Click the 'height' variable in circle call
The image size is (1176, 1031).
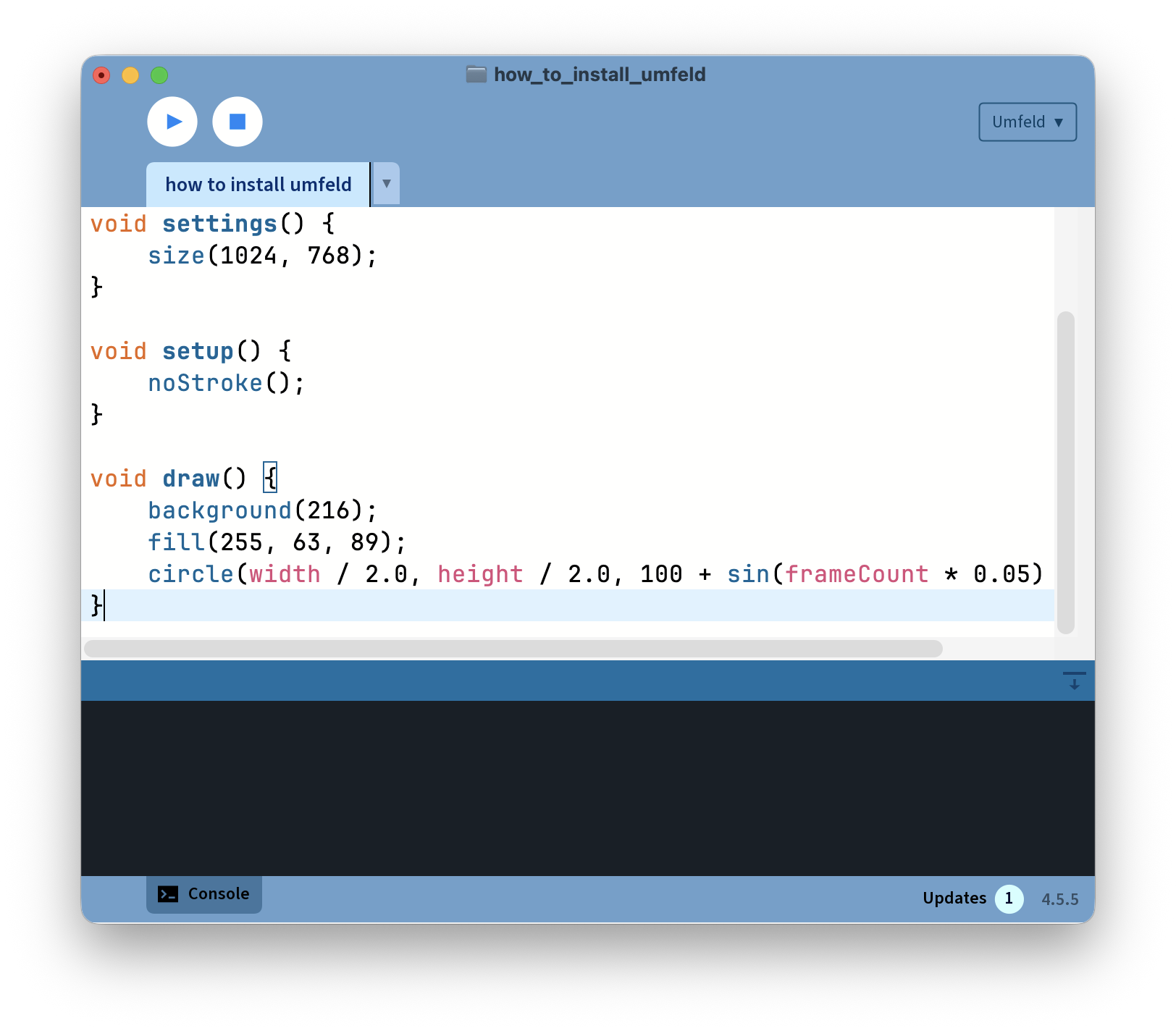pyautogui.click(x=480, y=574)
